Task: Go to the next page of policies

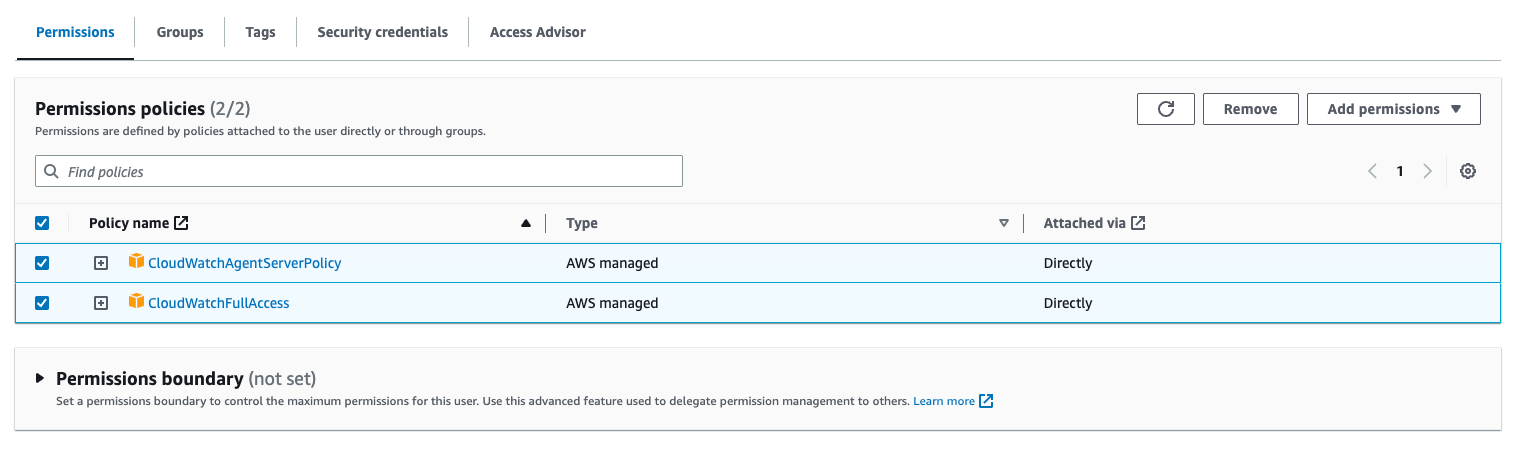Action: [x=1428, y=171]
